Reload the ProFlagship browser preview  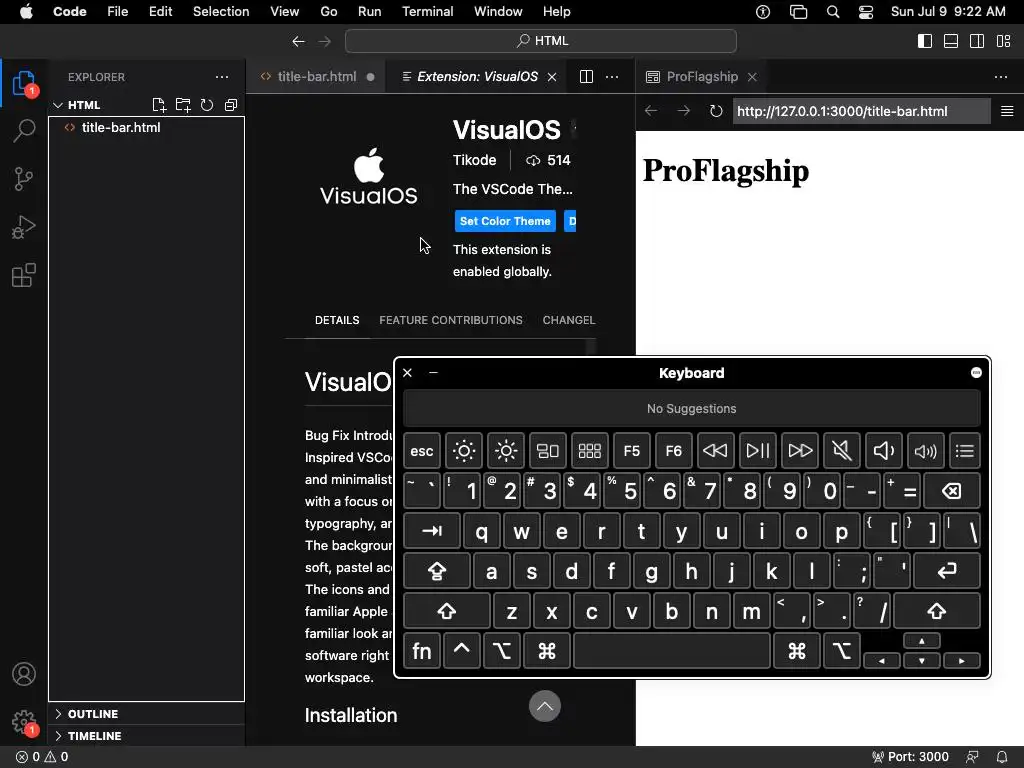[716, 111]
